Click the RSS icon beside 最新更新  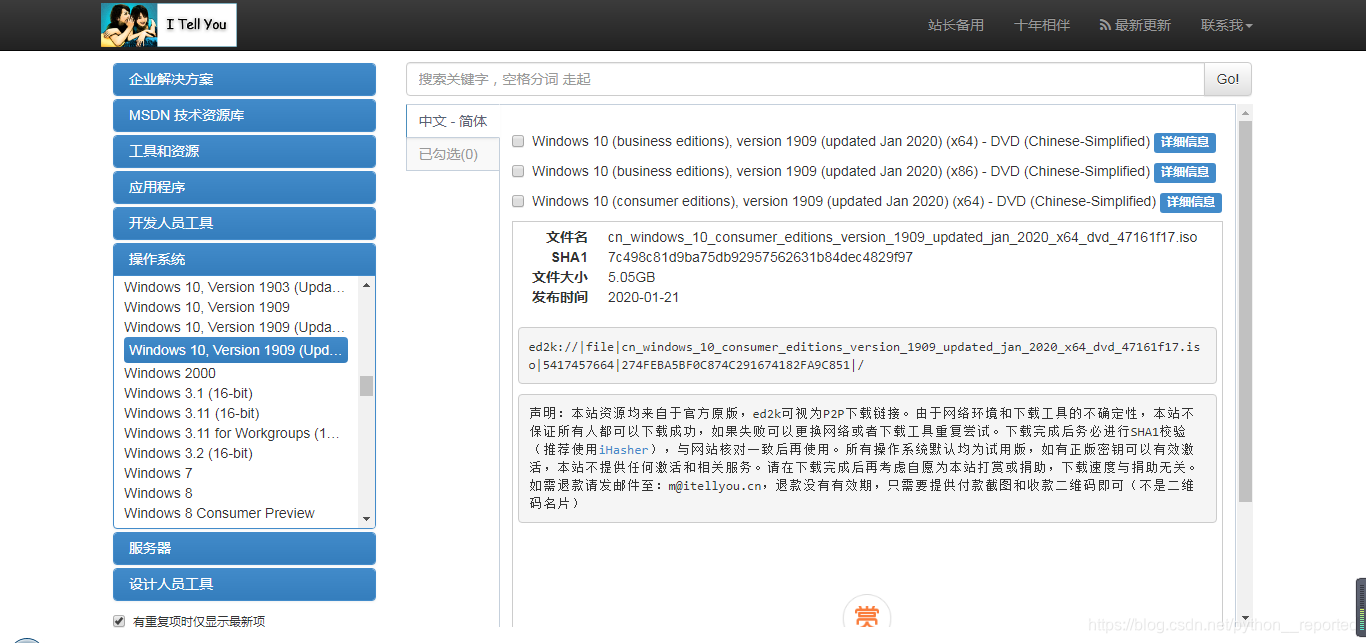[x=1105, y=25]
